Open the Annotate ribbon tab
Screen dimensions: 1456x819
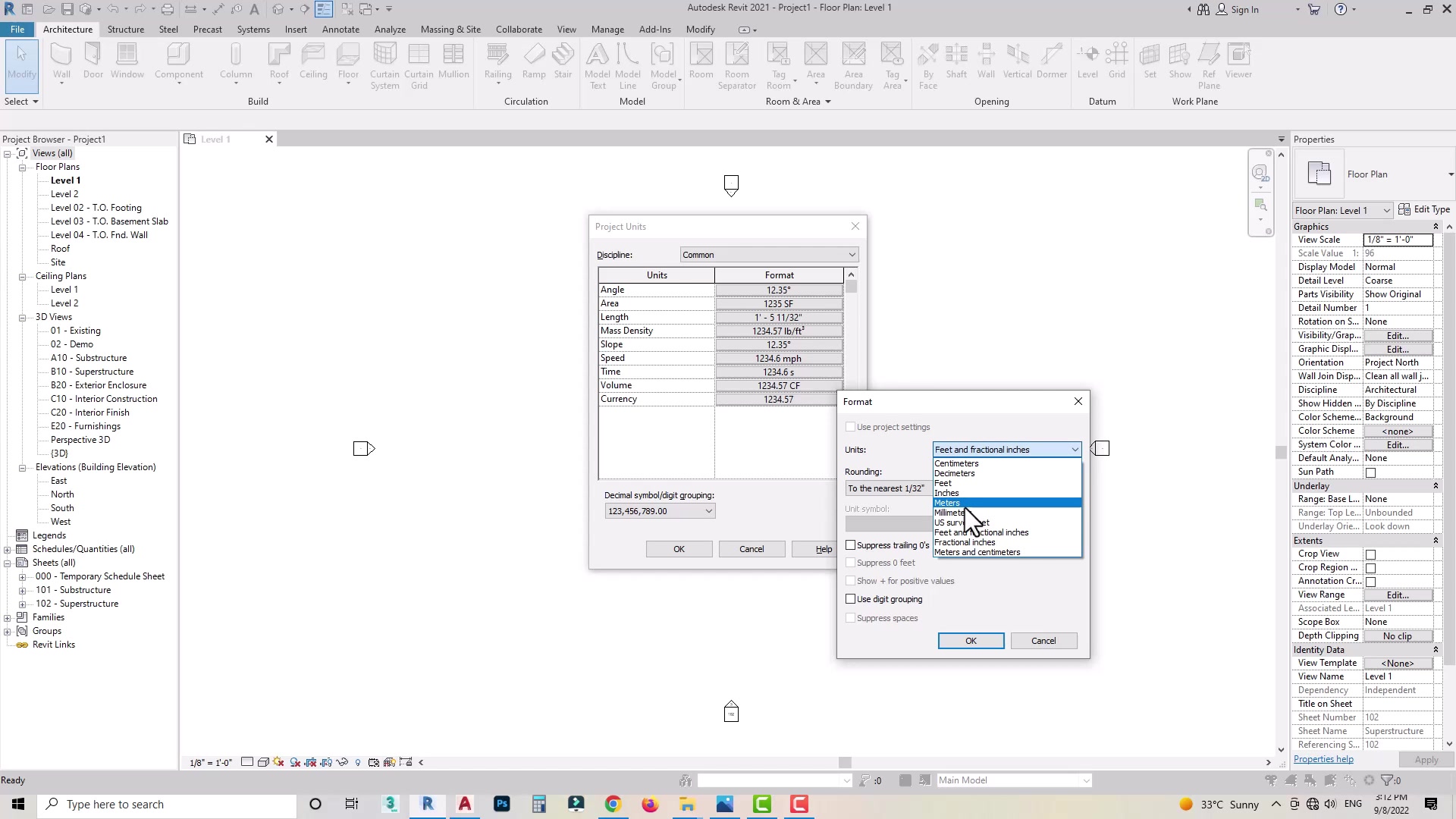click(340, 30)
